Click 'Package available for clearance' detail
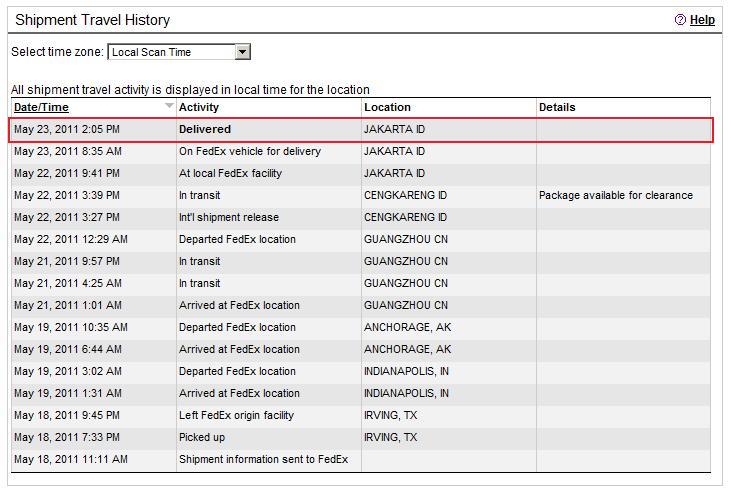Image resolution: width=731 pixels, height=492 pixels. point(615,195)
